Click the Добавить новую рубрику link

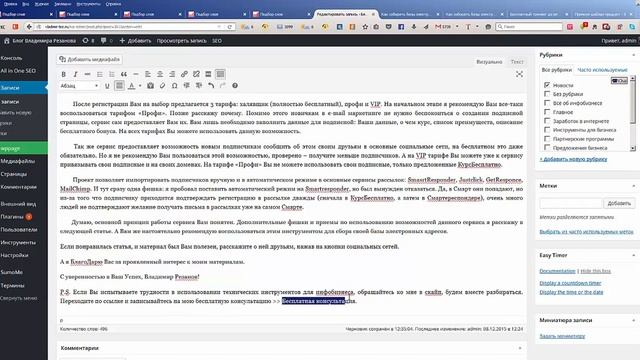click(x=573, y=159)
